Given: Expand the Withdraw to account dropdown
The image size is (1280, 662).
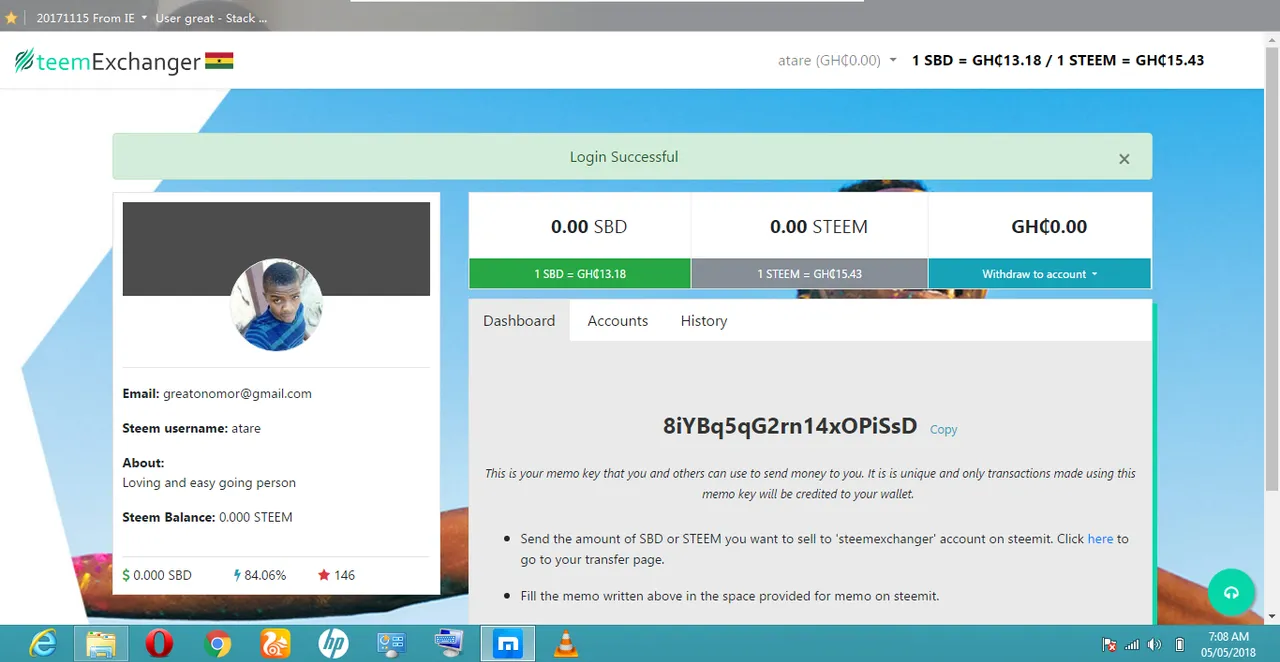Looking at the screenshot, I should pos(1040,274).
